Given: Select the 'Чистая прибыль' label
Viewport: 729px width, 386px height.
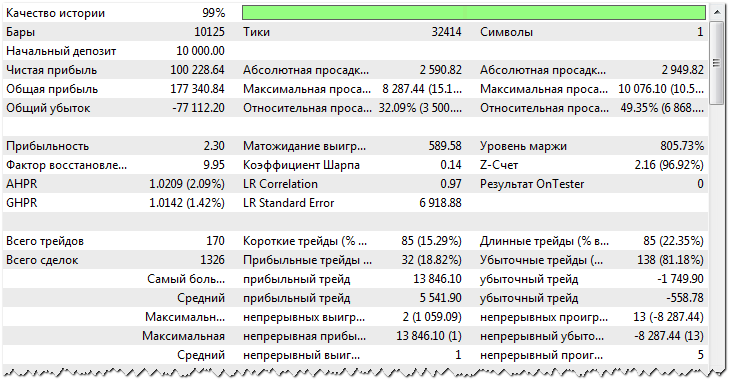Looking at the screenshot, I should tap(52, 70).
